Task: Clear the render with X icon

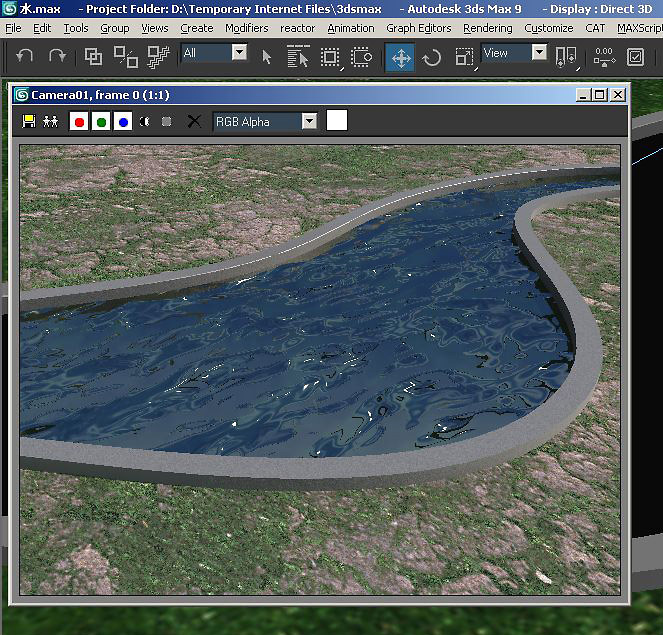Action: (194, 122)
